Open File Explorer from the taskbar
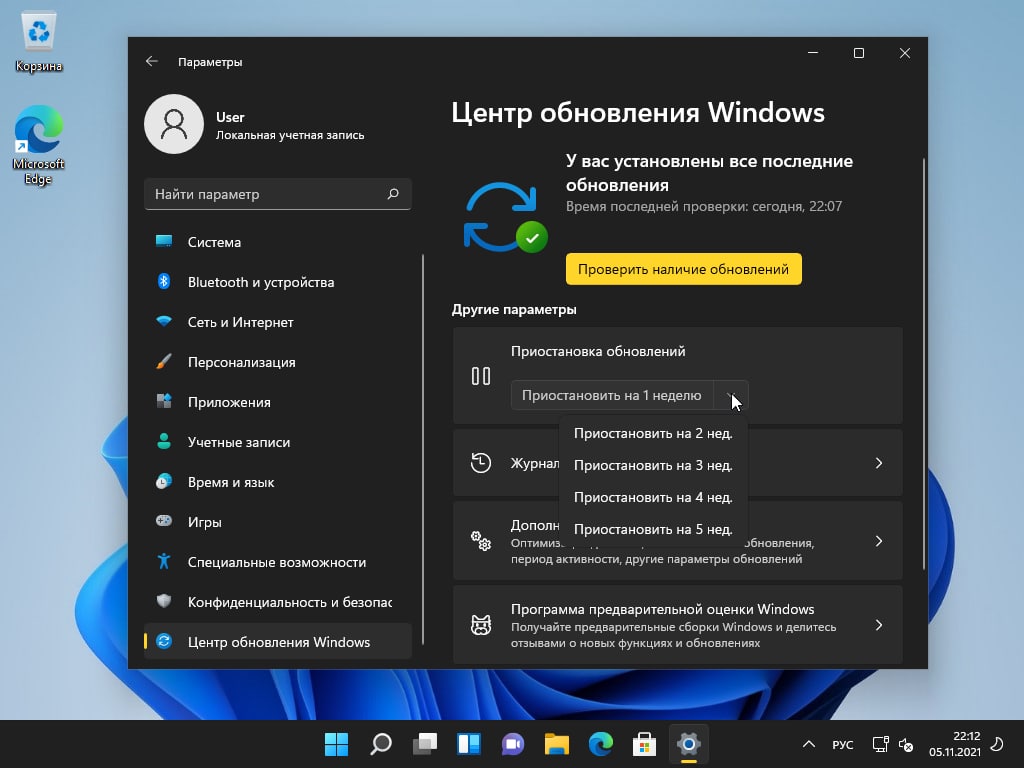Image resolution: width=1024 pixels, height=768 pixels. point(556,744)
